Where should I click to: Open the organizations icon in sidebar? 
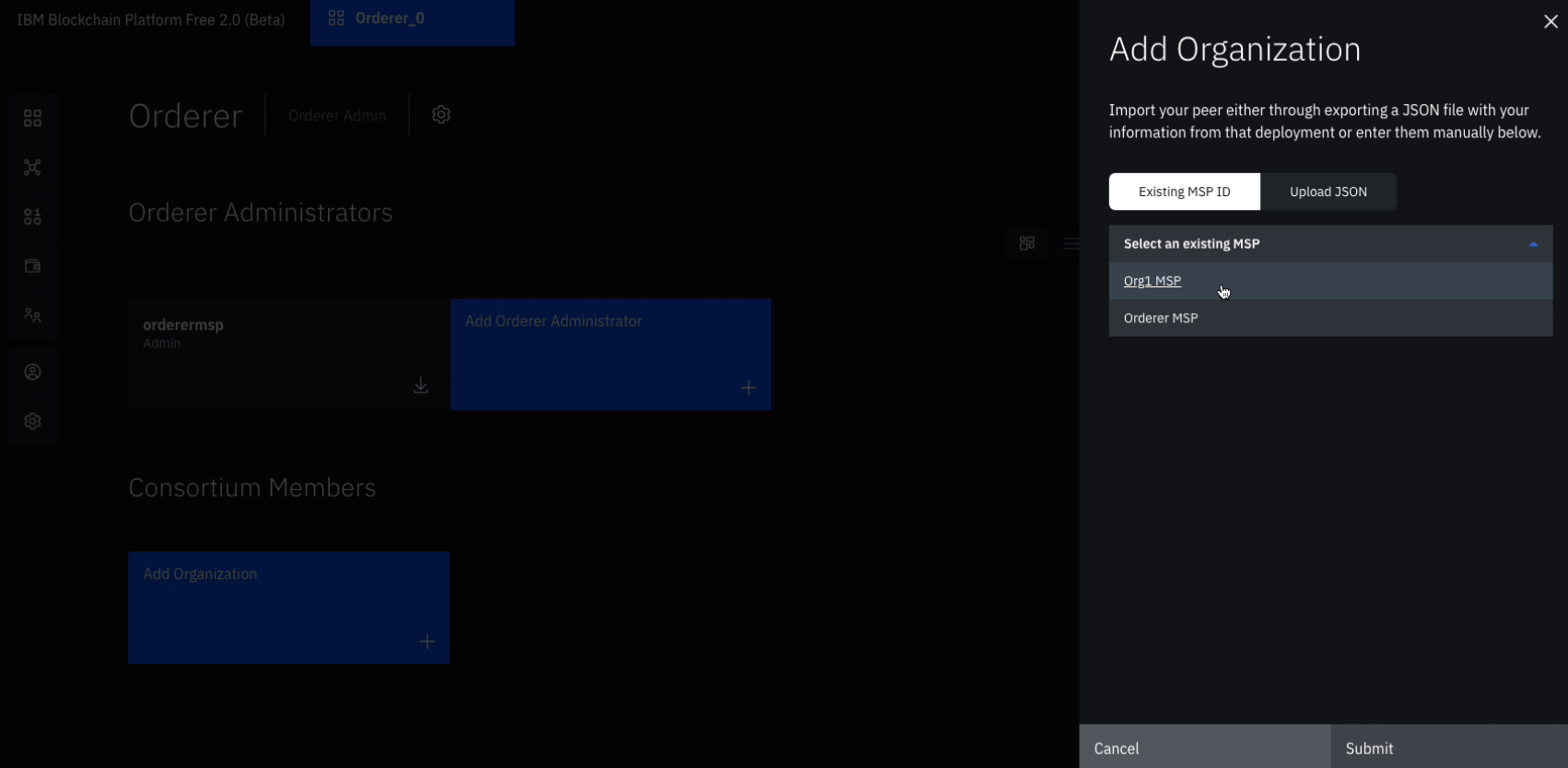(x=32, y=216)
